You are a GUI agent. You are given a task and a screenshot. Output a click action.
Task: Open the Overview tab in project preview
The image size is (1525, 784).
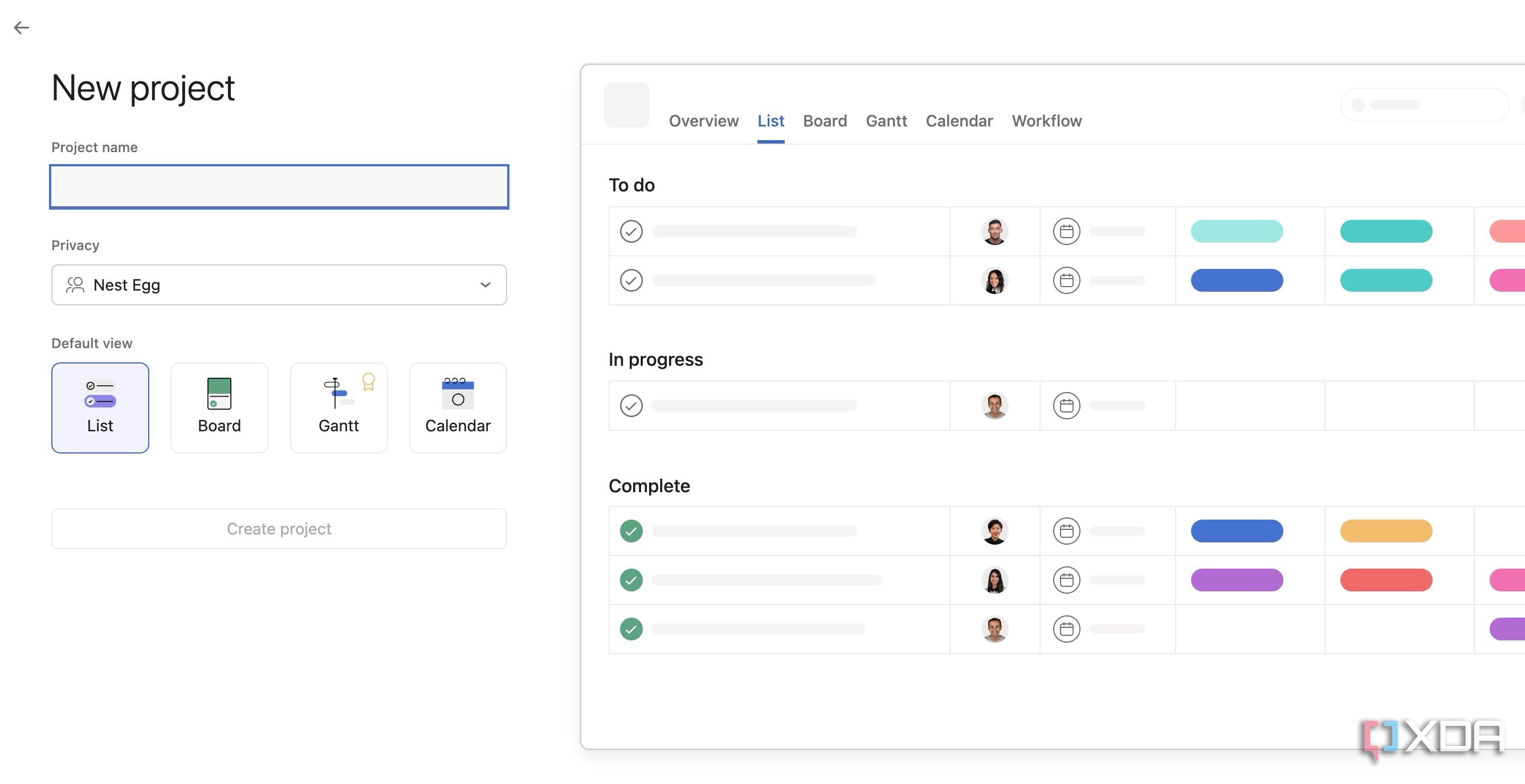click(x=704, y=121)
